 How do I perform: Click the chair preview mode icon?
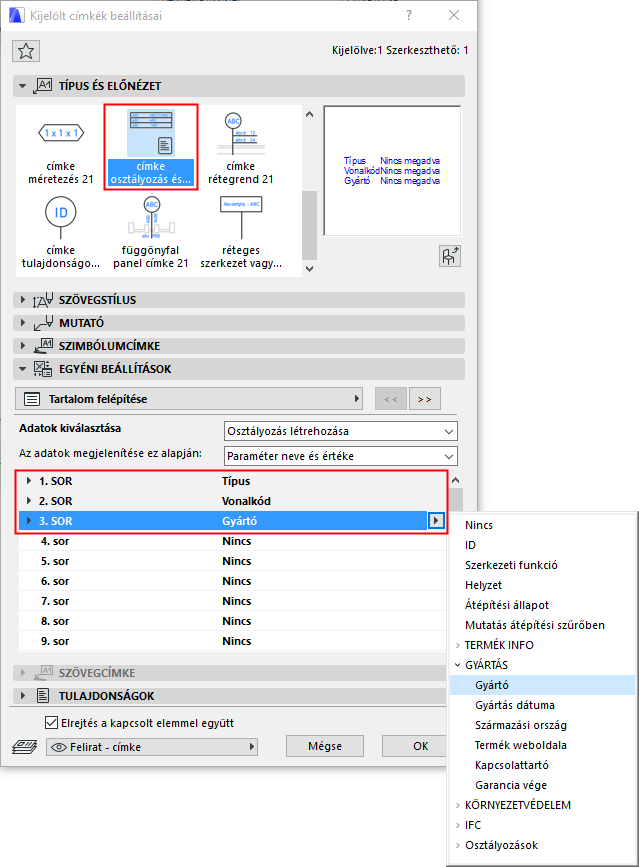click(450, 256)
